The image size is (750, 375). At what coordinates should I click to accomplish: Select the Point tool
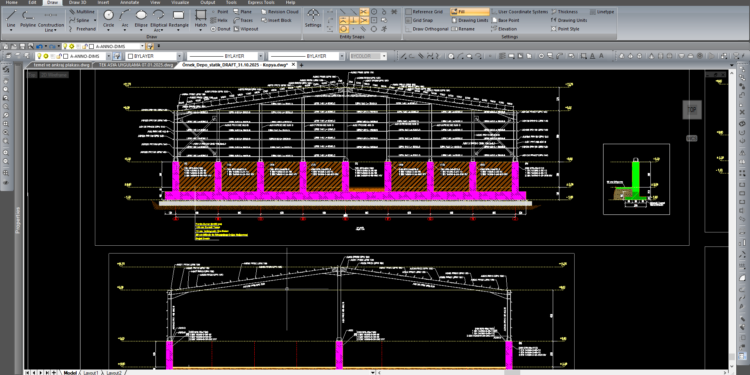[220, 11]
